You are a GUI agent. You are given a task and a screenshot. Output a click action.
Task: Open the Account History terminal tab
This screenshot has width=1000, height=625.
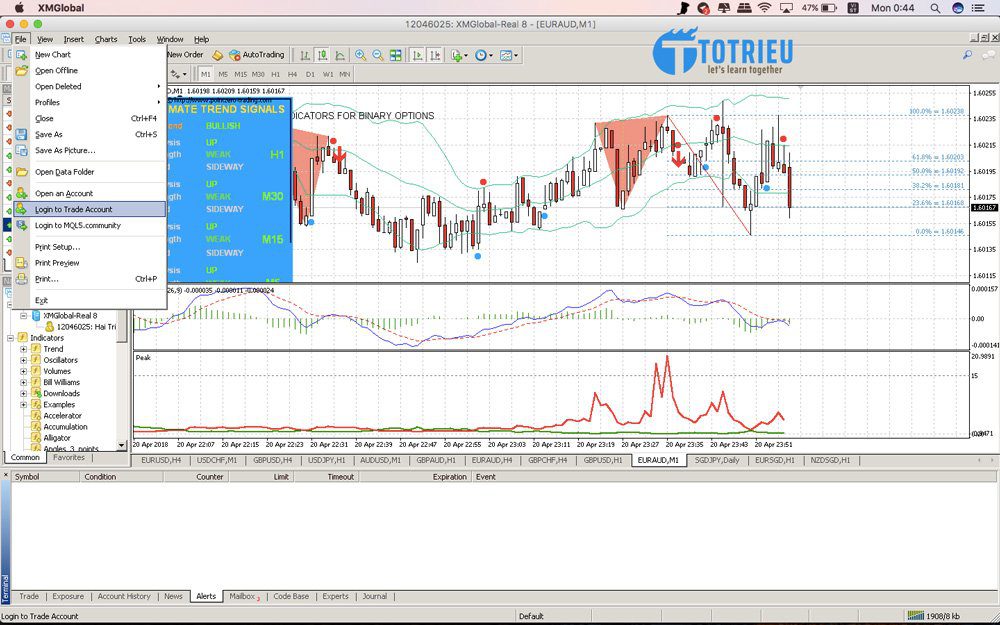point(124,597)
